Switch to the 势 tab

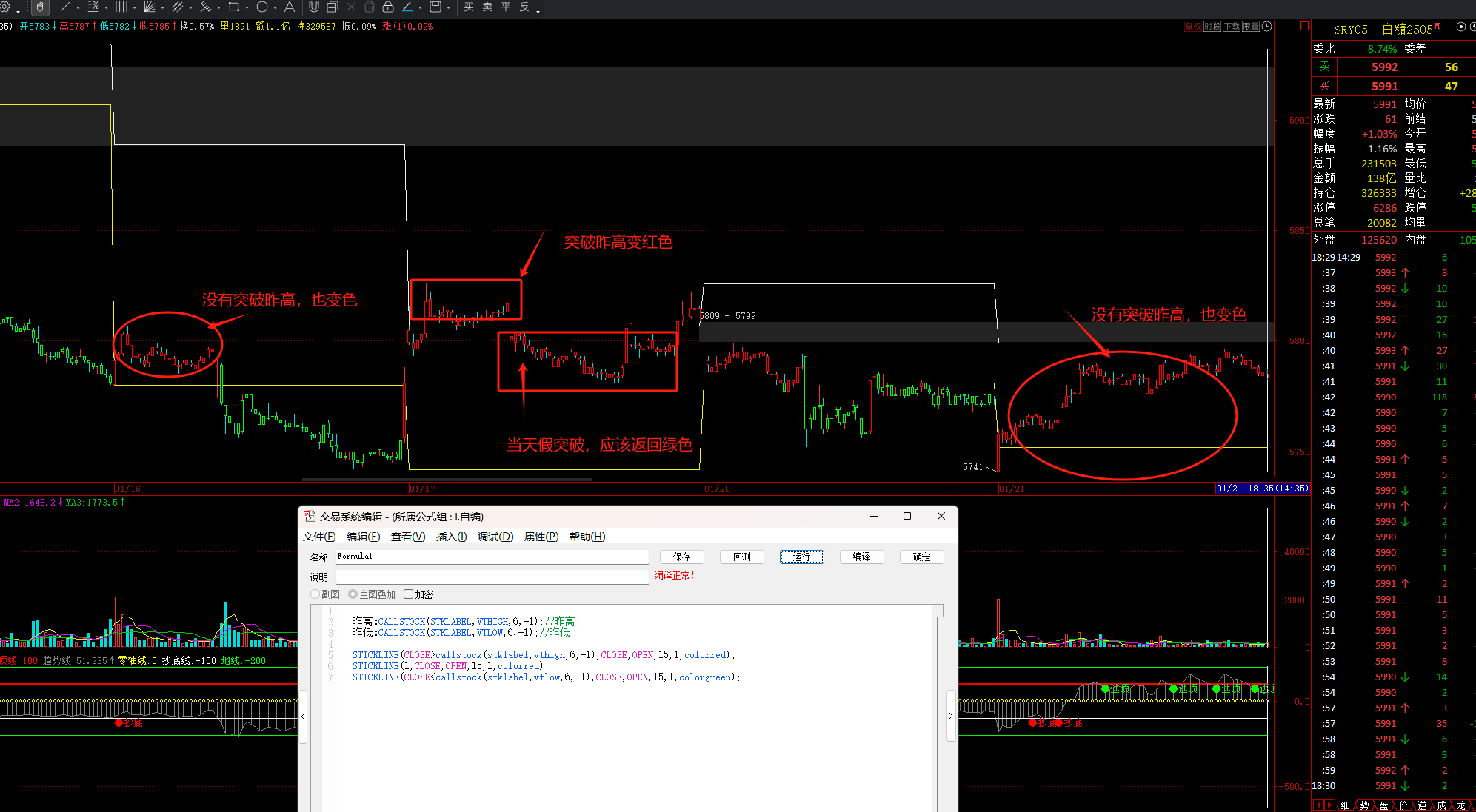tap(1365, 805)
